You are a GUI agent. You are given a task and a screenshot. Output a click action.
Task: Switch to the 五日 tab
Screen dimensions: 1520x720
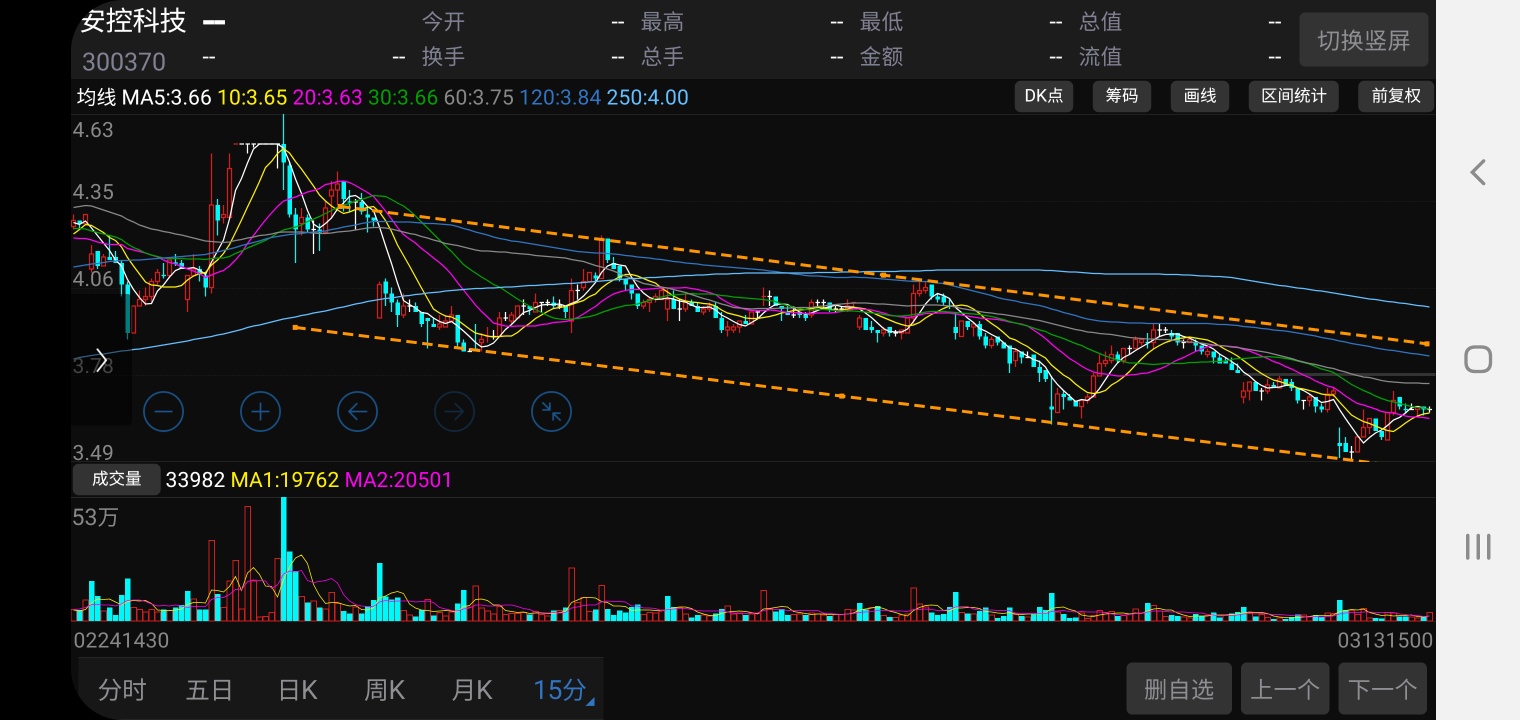pos(210,690)
